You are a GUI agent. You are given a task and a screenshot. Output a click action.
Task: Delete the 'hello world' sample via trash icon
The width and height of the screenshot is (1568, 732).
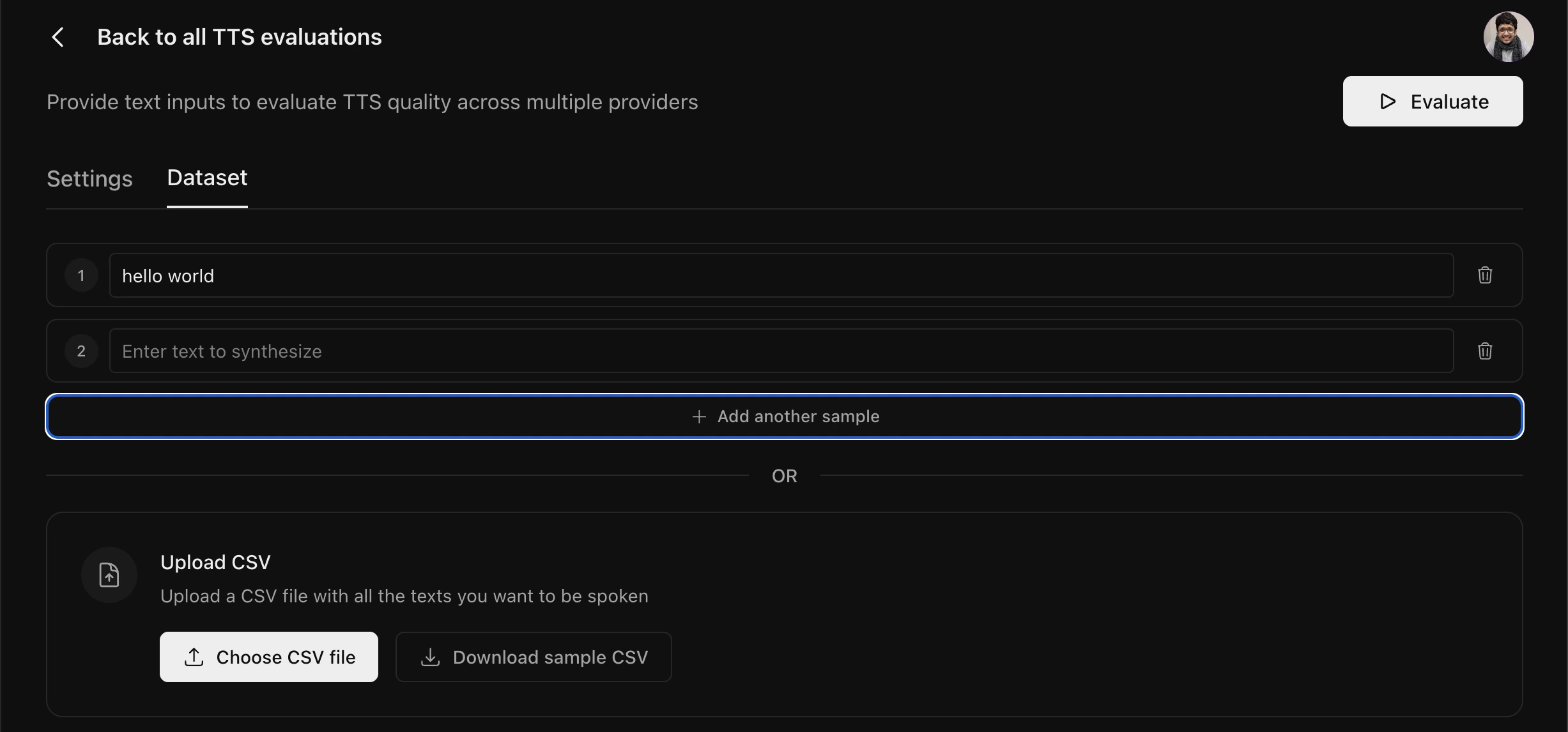point(1485,275)
